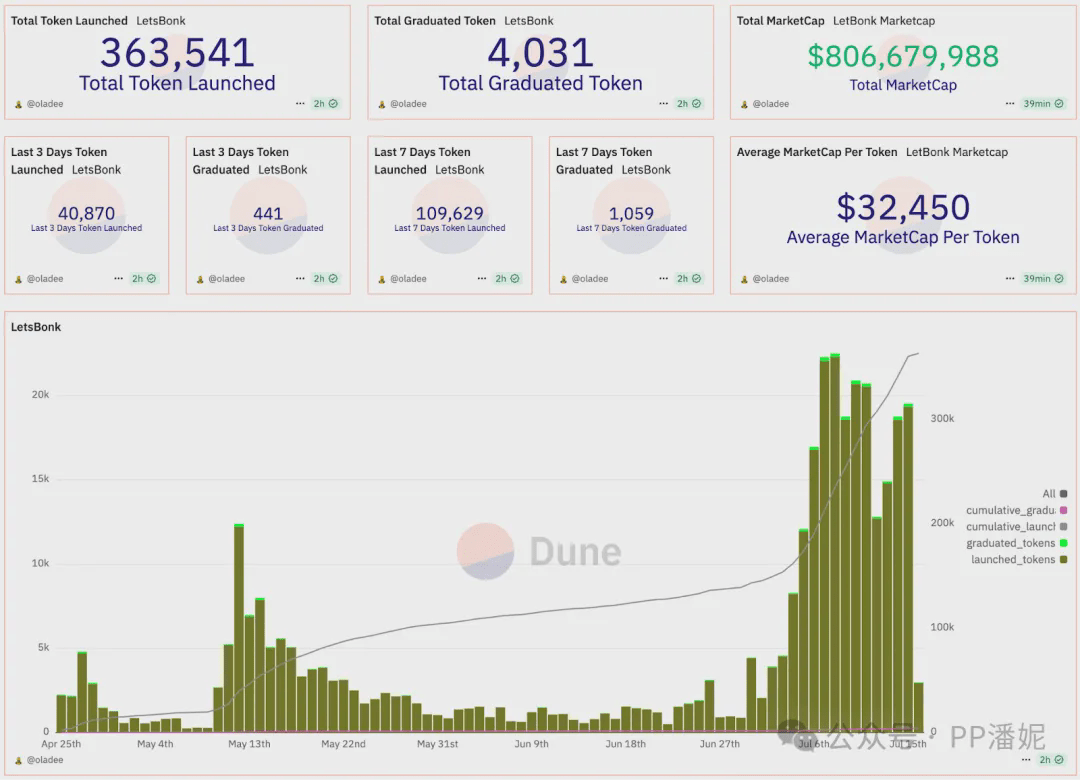
Task: Open options menu on Average MarketCap Per Token
Action: tap(1010, 278)
